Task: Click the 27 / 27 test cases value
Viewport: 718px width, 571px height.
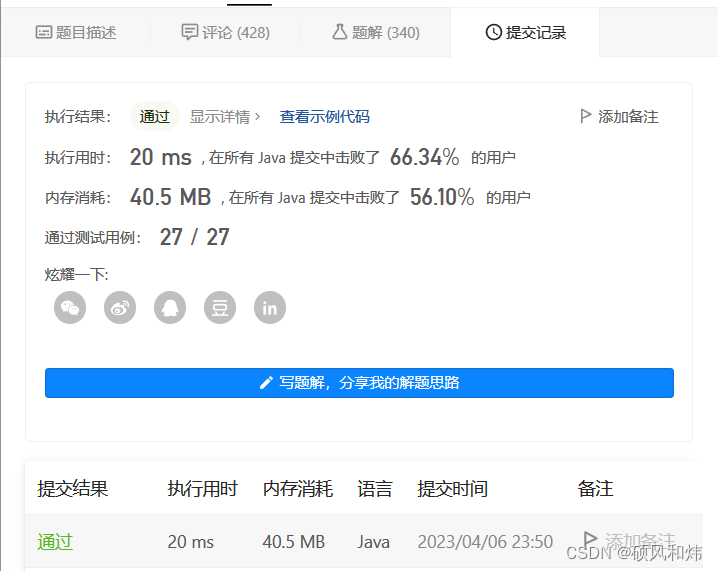Action: coord(195,237)
